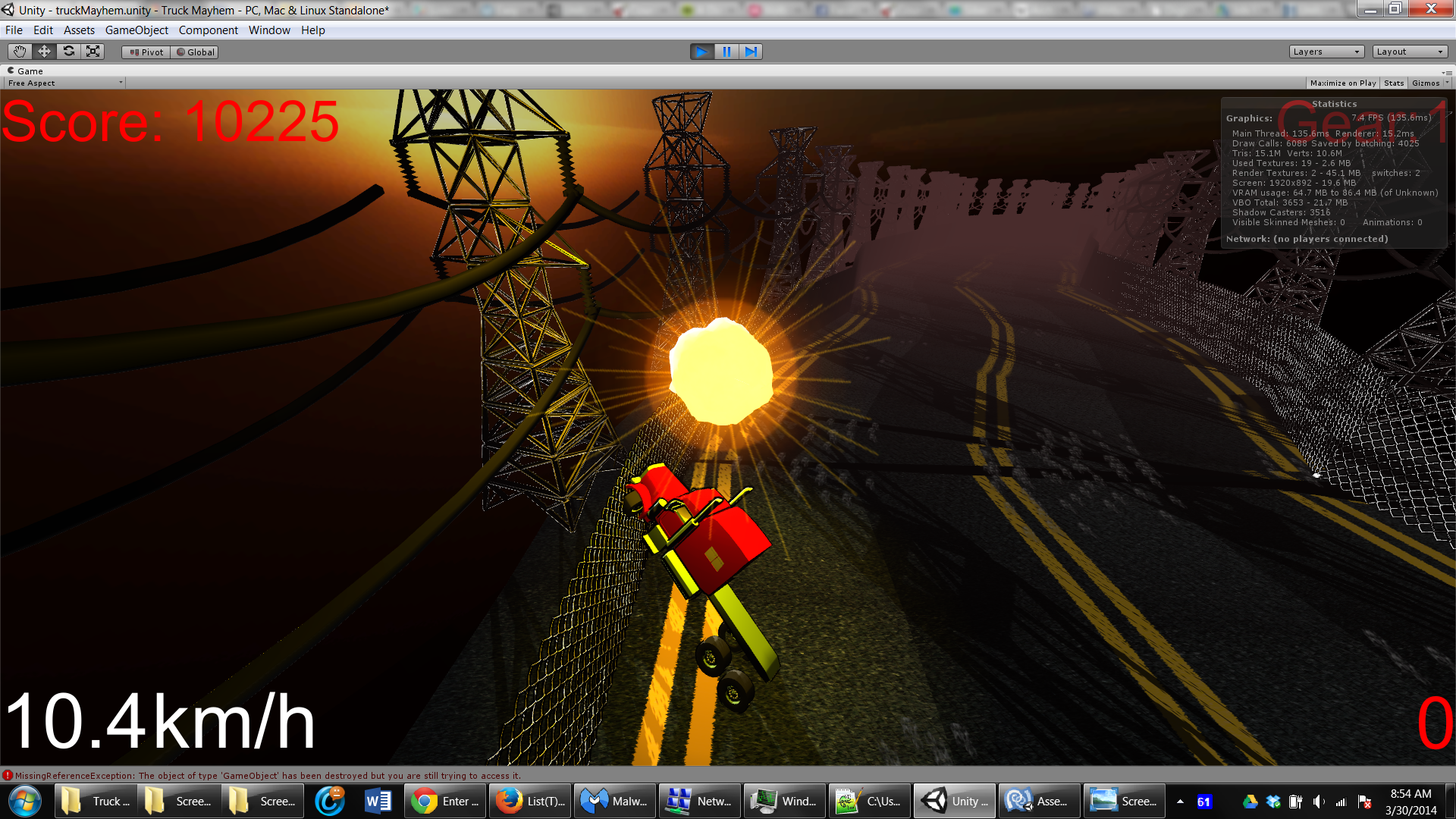
Task: Select the Move tool
Action: (44, 52)
